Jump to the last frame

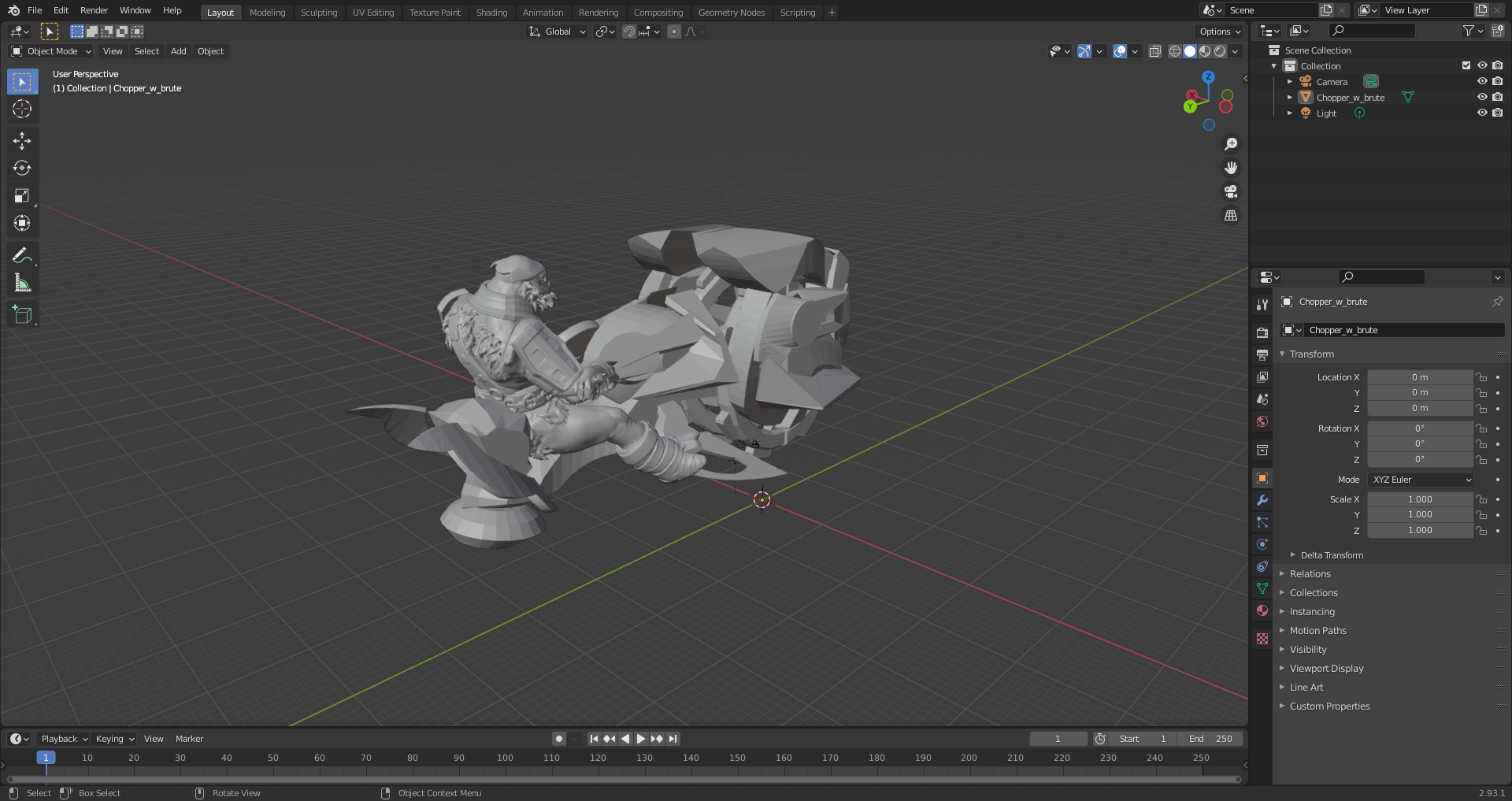tap(673, 739)
